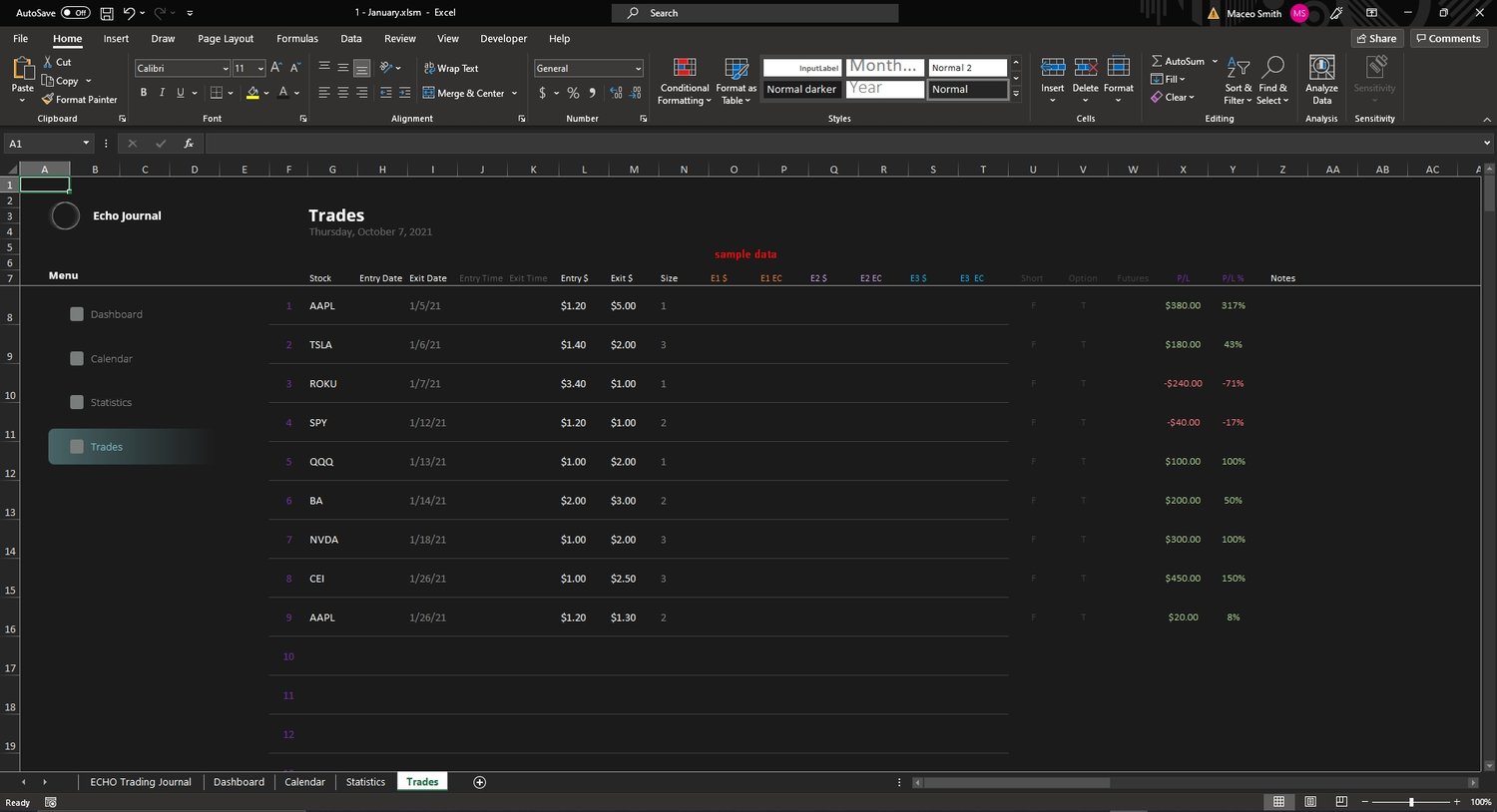Increase the font size with the large A

click(x=276, y=68)
